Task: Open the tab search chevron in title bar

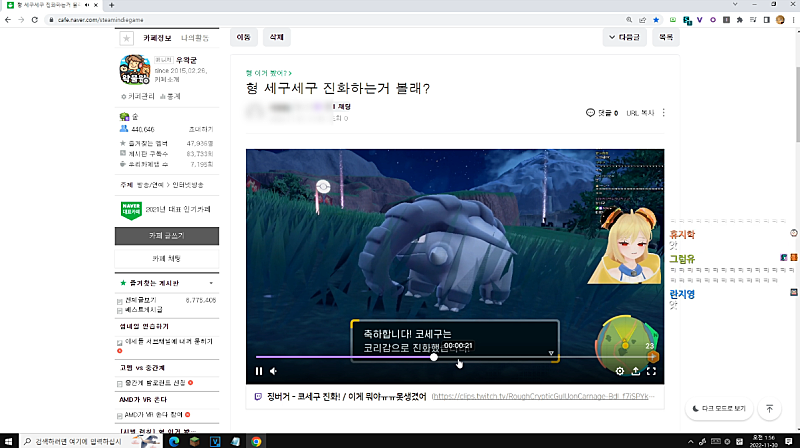Action: [x=735, y=4]
